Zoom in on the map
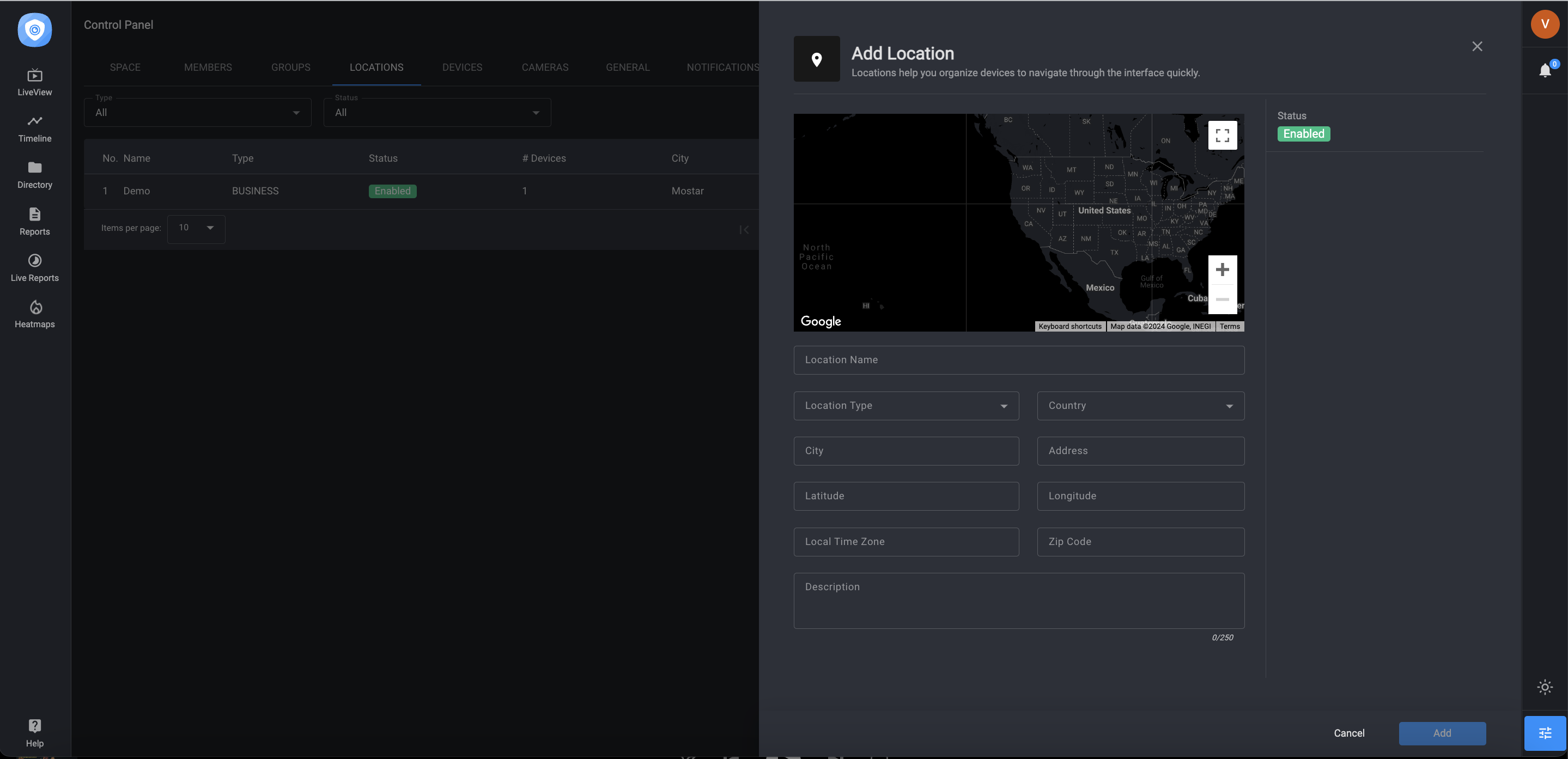The image size is (1568, 759). [1222, 270]
